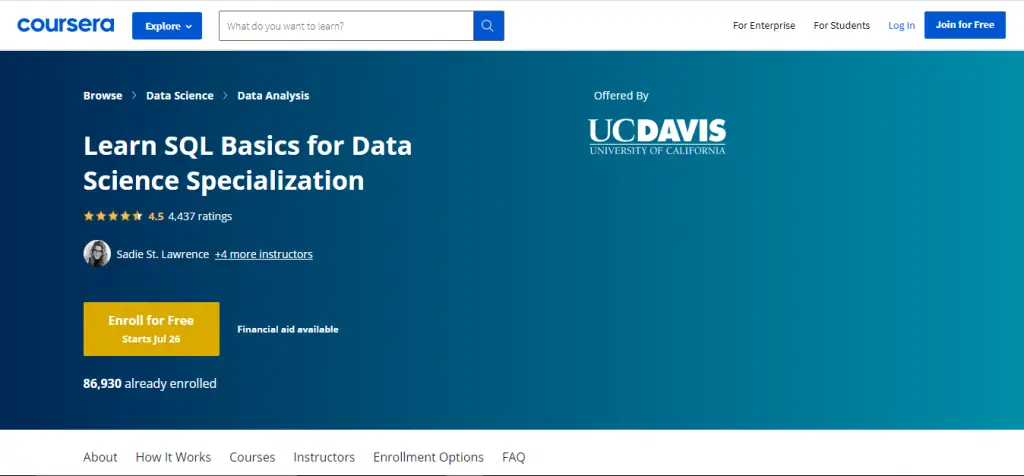Click the Coursera logo

coord(65,25)
